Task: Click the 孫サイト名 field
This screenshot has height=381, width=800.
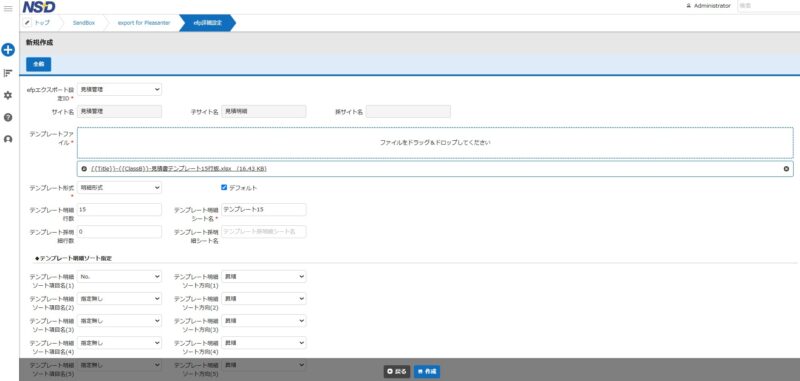Action: (x=408, y=111)
